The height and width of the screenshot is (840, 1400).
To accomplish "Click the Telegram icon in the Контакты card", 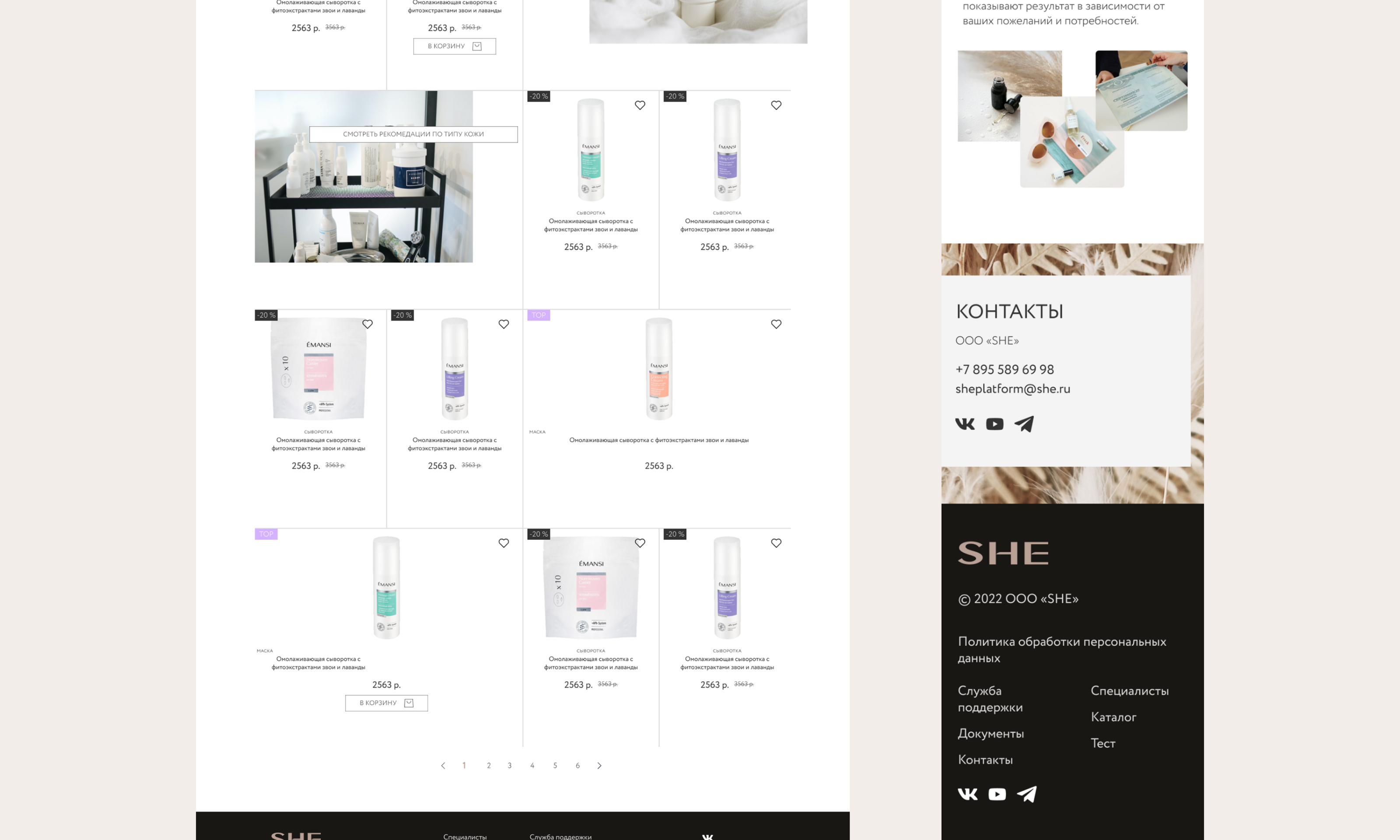I will point(1024,424).
